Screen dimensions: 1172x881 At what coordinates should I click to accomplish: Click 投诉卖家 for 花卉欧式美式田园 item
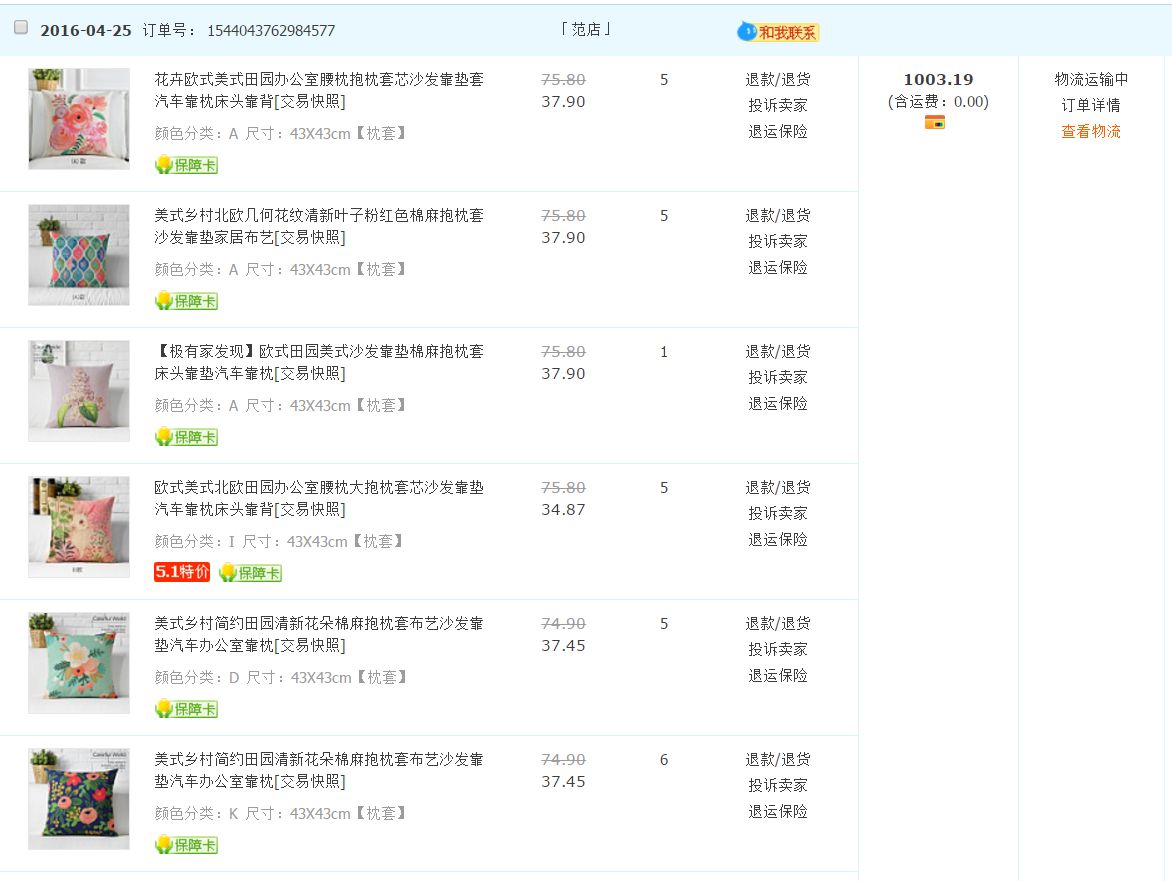778,105
